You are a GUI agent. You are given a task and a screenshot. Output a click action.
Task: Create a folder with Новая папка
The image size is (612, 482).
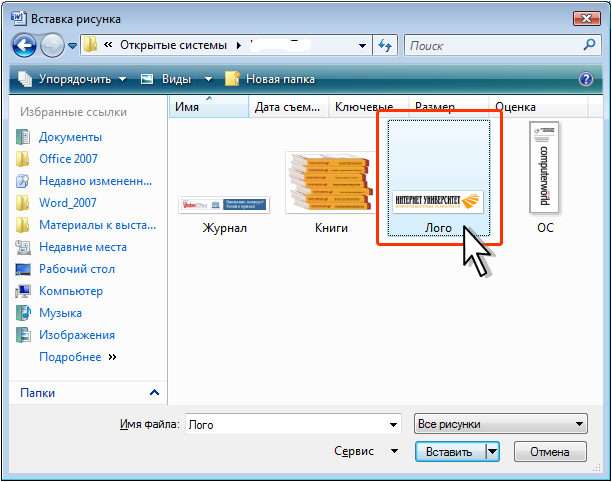click(x=270, y=79)
